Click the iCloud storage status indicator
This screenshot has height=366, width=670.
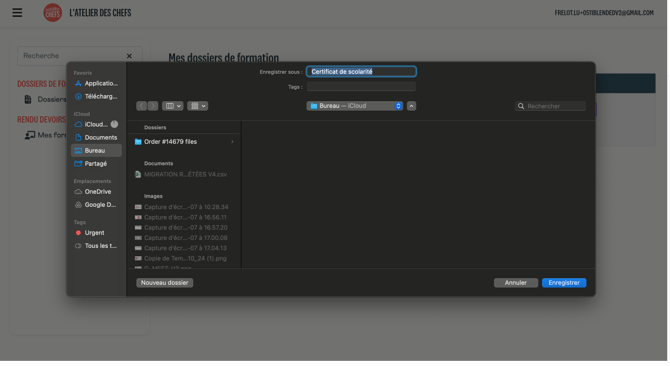tap(115, 125)
